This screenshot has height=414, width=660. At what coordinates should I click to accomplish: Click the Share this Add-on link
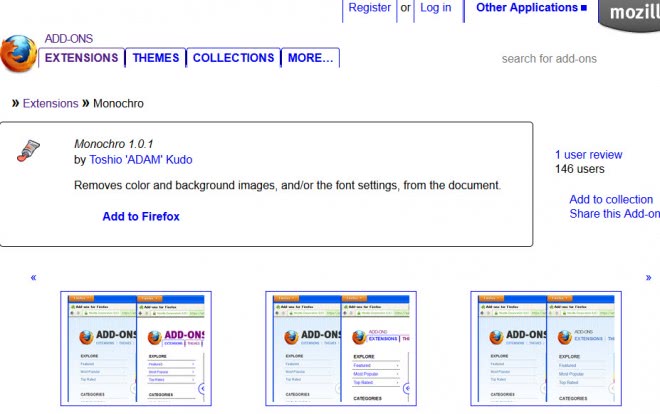[615, 214]
